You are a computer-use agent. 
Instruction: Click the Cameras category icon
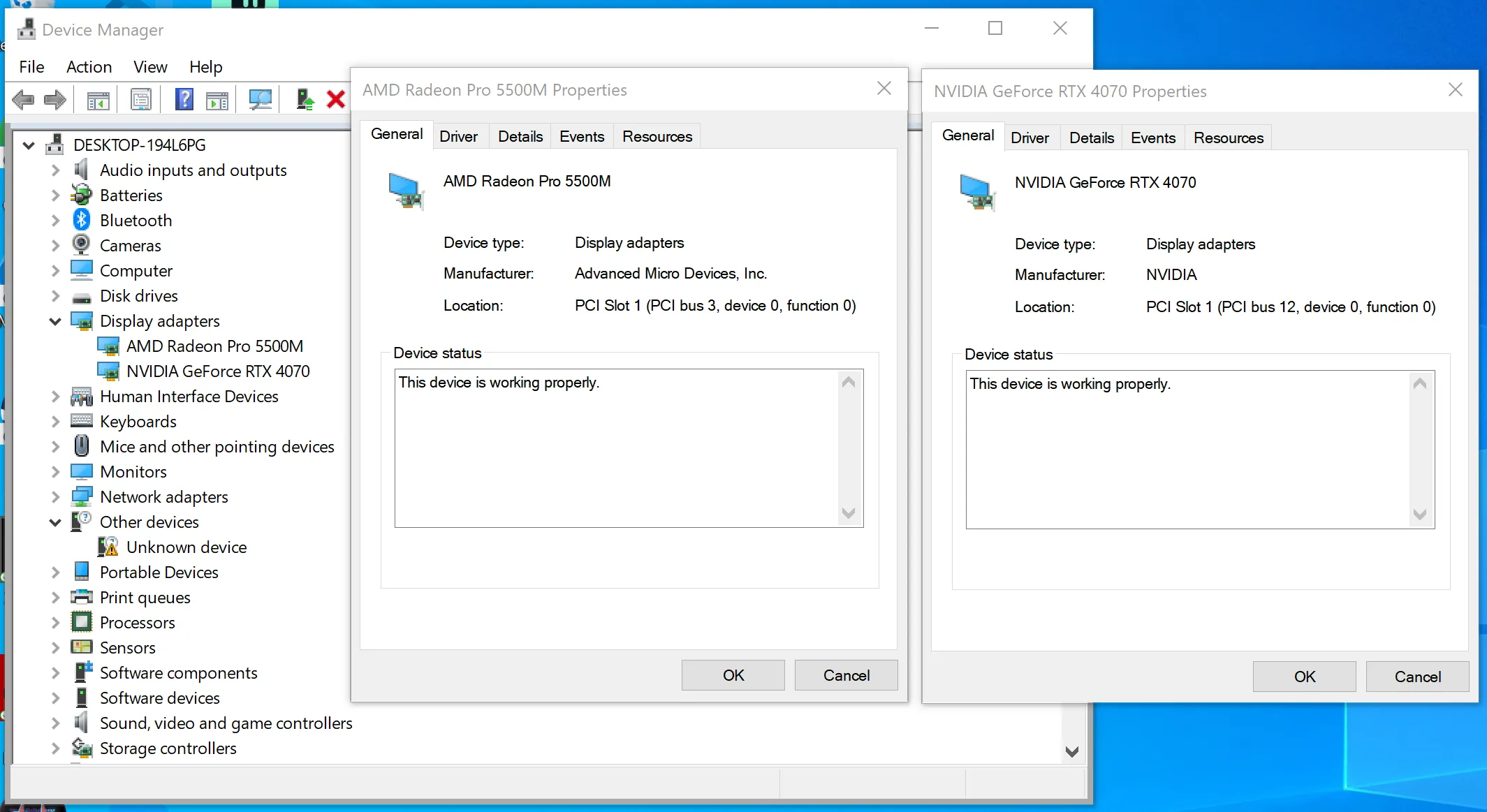82,245
